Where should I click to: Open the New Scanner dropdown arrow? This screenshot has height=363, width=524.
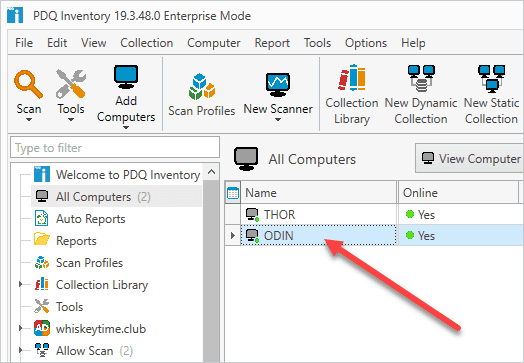point(278,120)
